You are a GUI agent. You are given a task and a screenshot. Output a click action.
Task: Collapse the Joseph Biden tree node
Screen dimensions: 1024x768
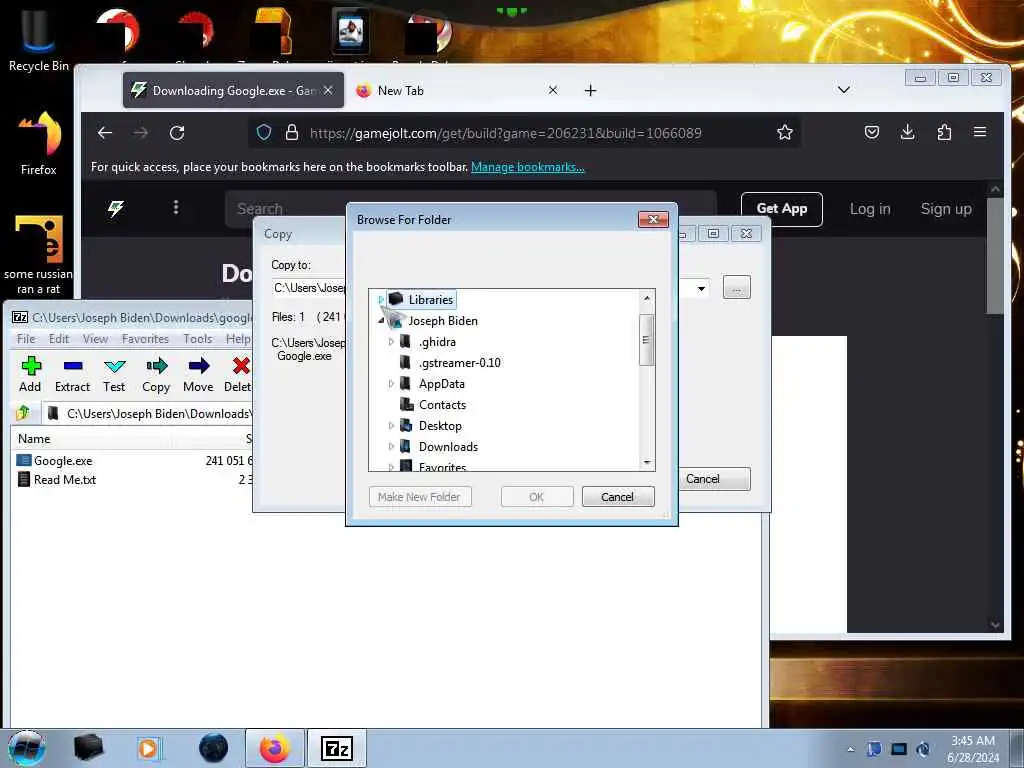click(x=381, y=321)
